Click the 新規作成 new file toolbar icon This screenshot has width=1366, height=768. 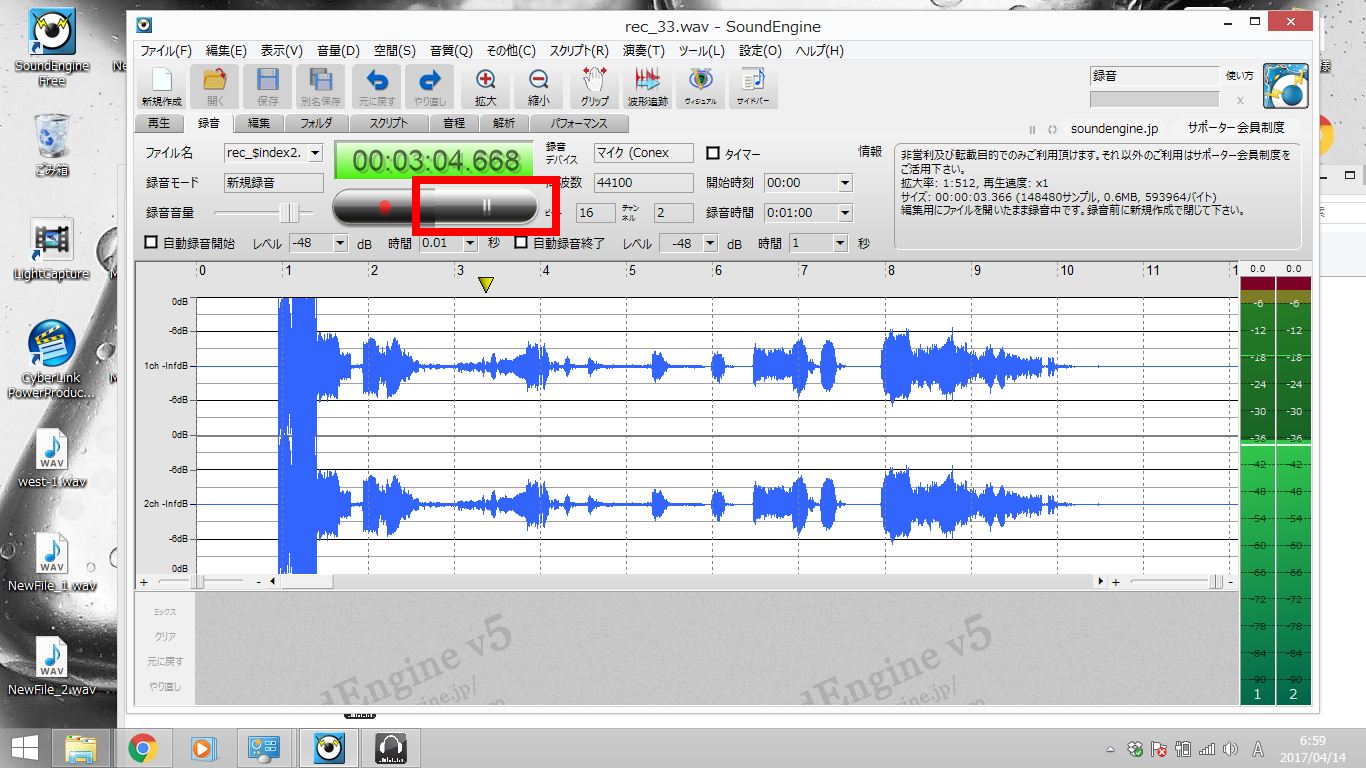[161, 86]
